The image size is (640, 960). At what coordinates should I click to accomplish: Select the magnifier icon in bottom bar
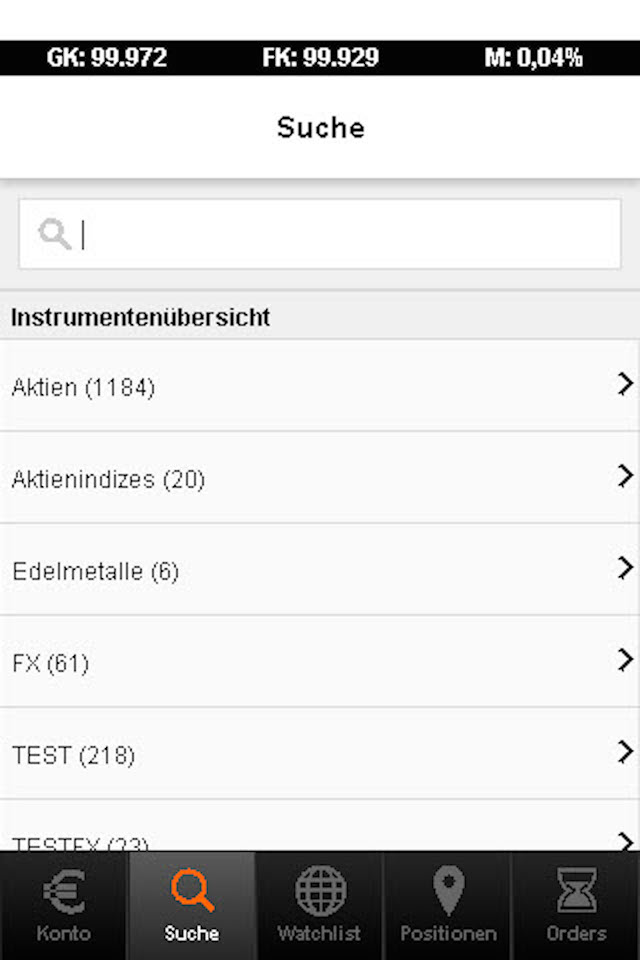(x=192, y=890)
